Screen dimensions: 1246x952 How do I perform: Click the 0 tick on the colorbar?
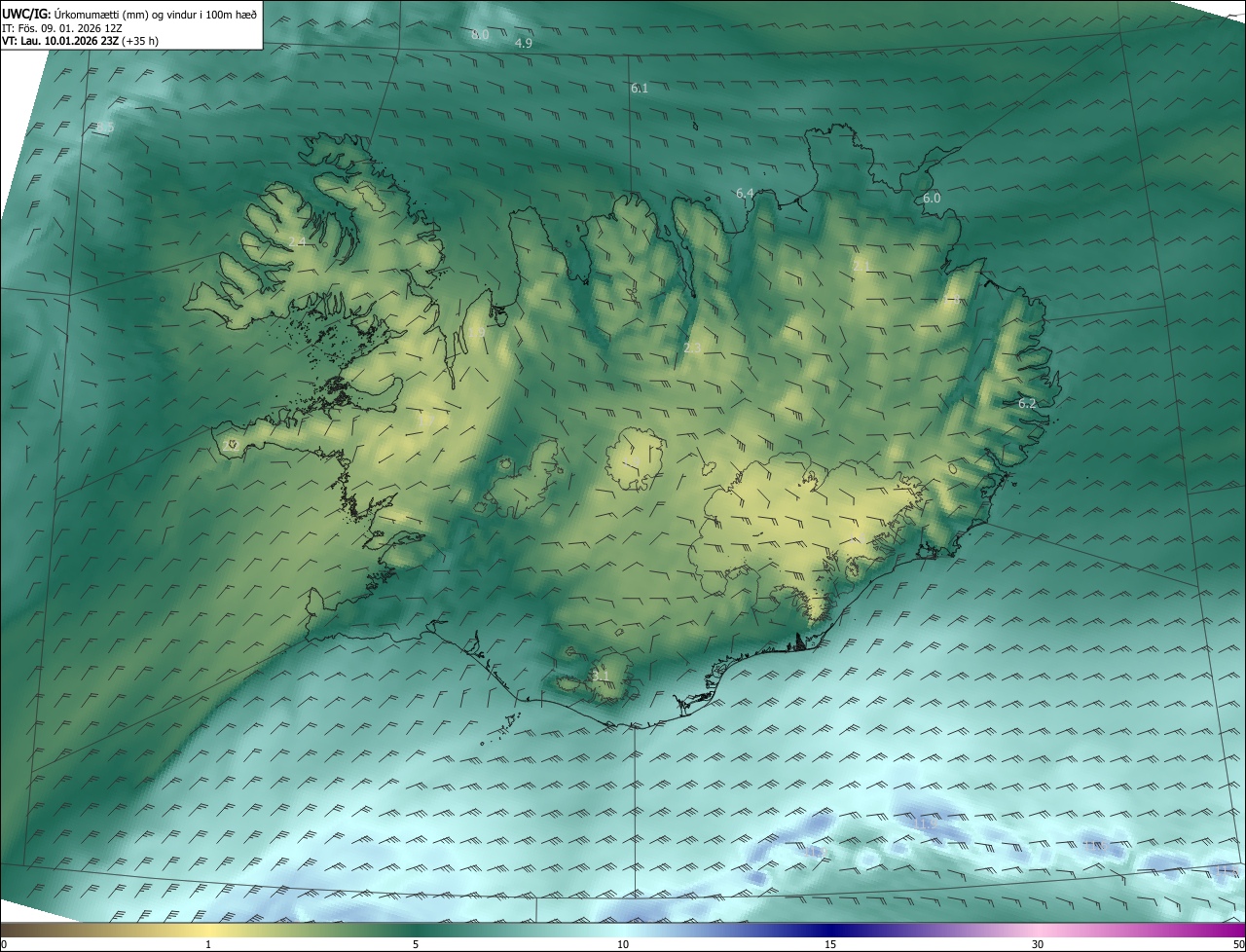[x=4, y=944]
